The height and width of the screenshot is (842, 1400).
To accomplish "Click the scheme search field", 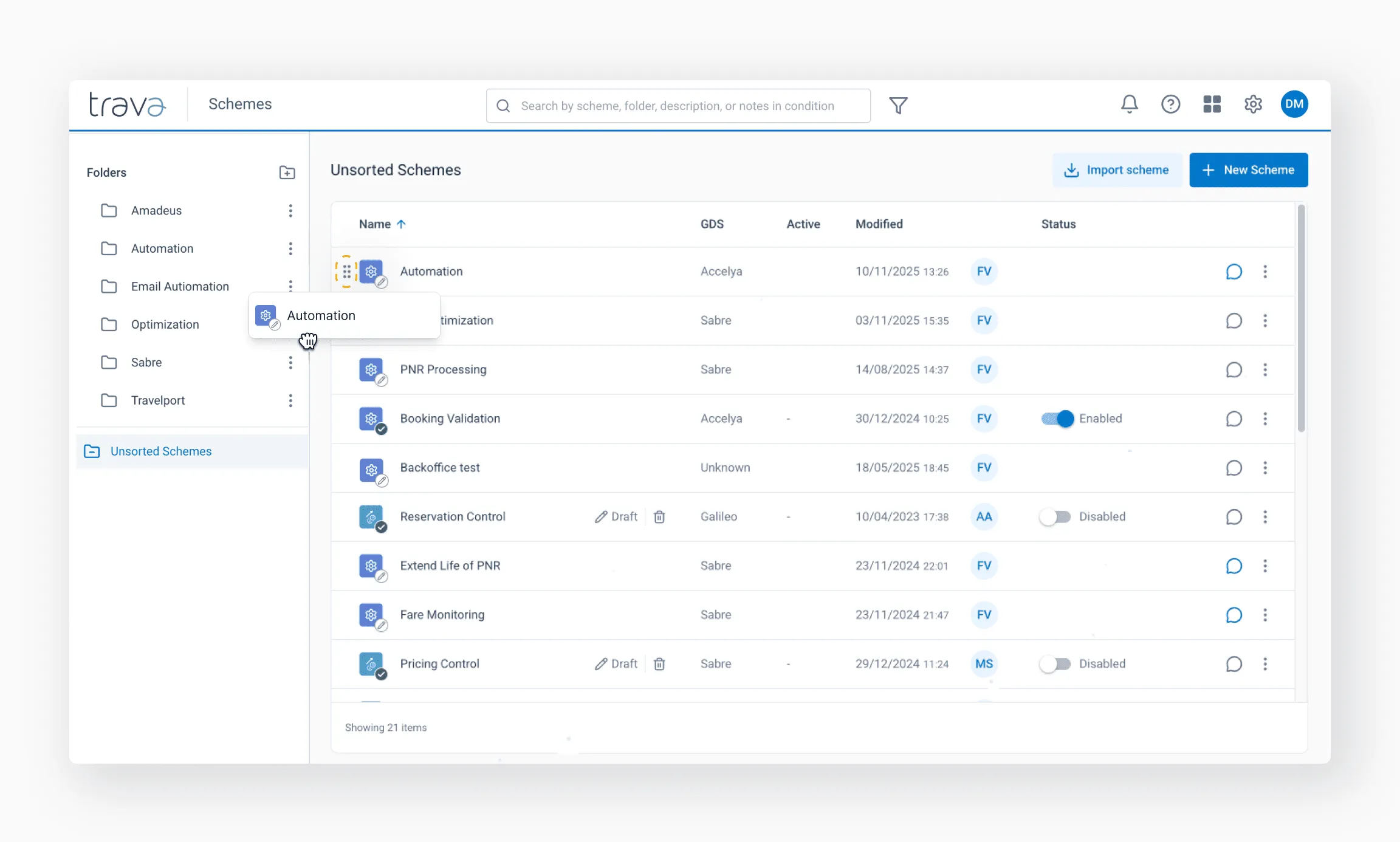I will pos(678,106).
